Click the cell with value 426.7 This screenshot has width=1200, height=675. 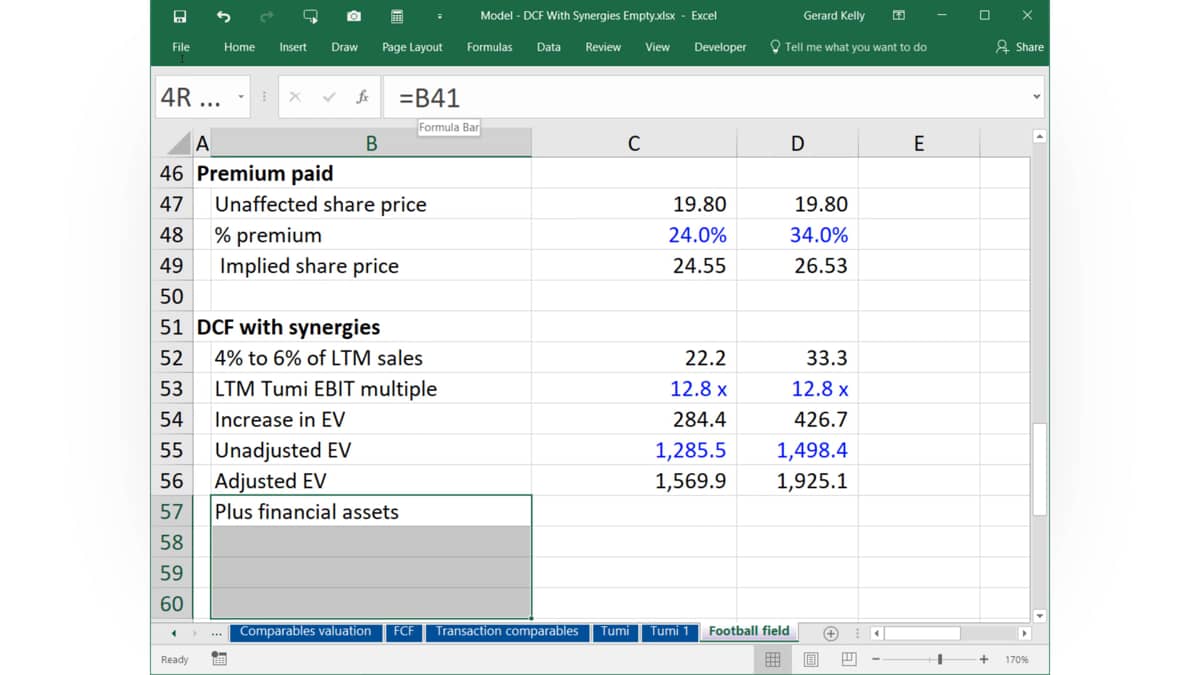pyautogui.click(x=797, y=420)
